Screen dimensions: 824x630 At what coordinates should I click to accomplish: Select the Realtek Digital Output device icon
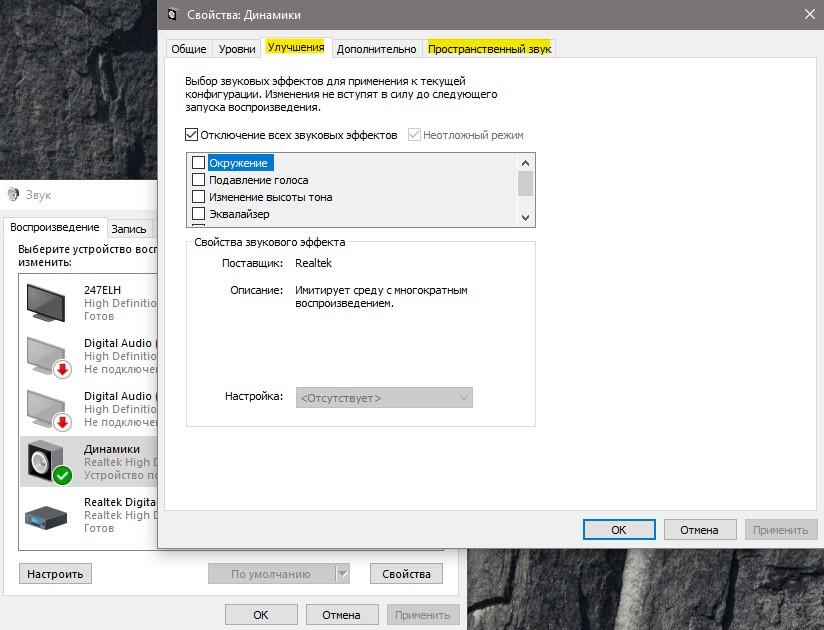point(46,518)
